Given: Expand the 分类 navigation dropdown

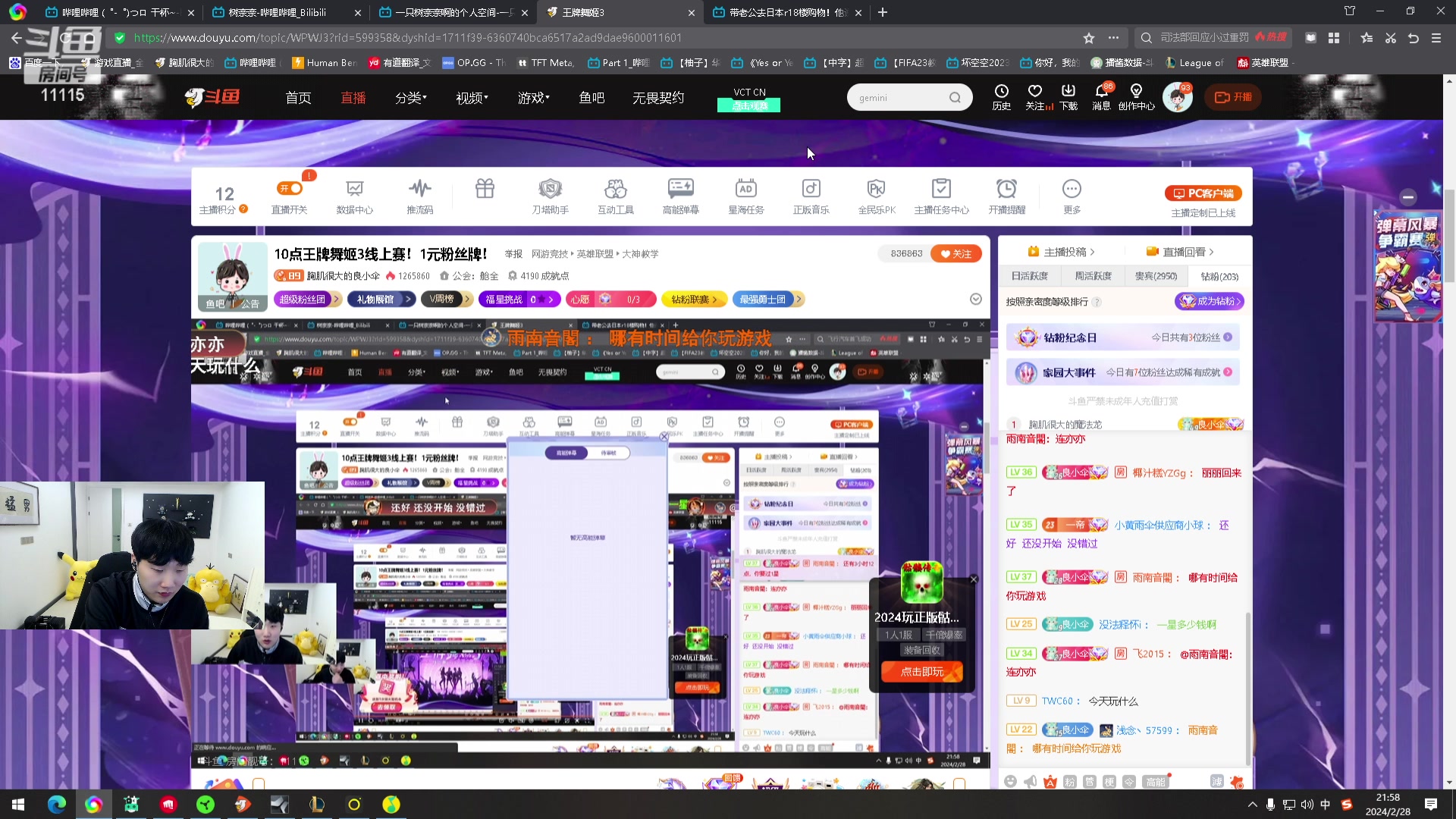Looking at the screenshot, I should 410,98.
